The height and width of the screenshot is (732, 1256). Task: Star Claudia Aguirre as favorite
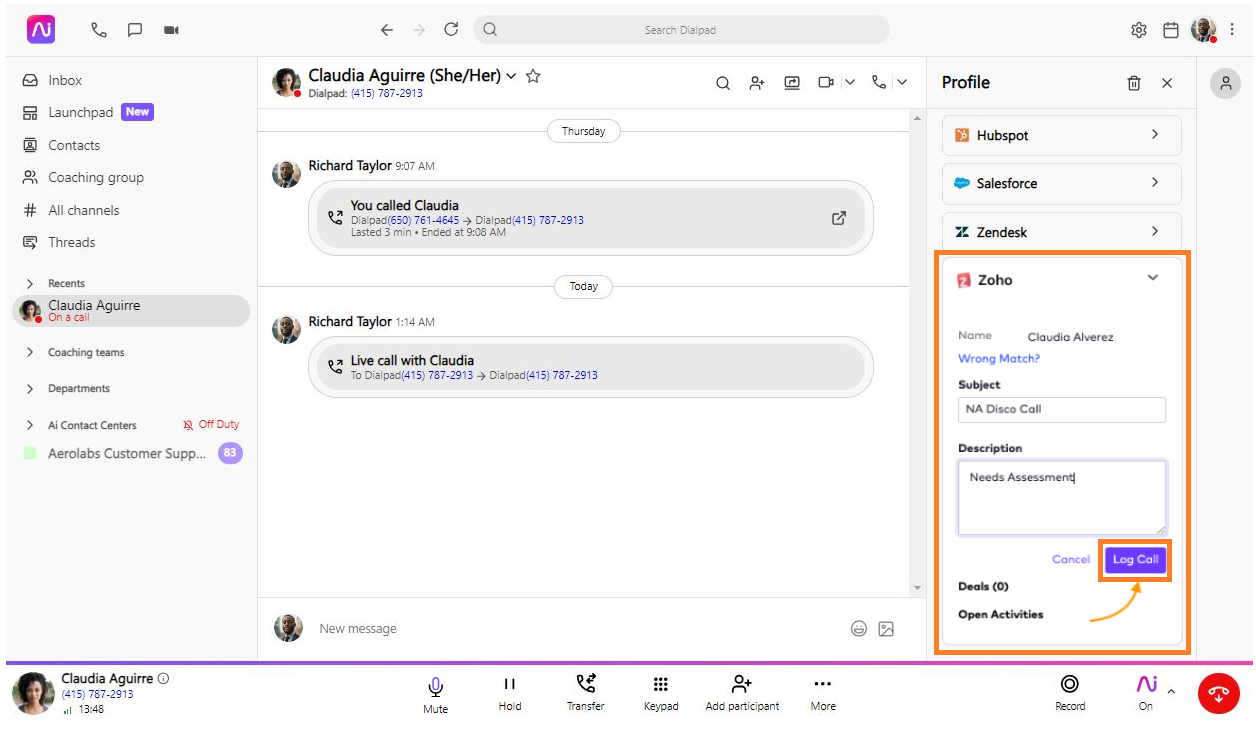[x=533, y=76]
